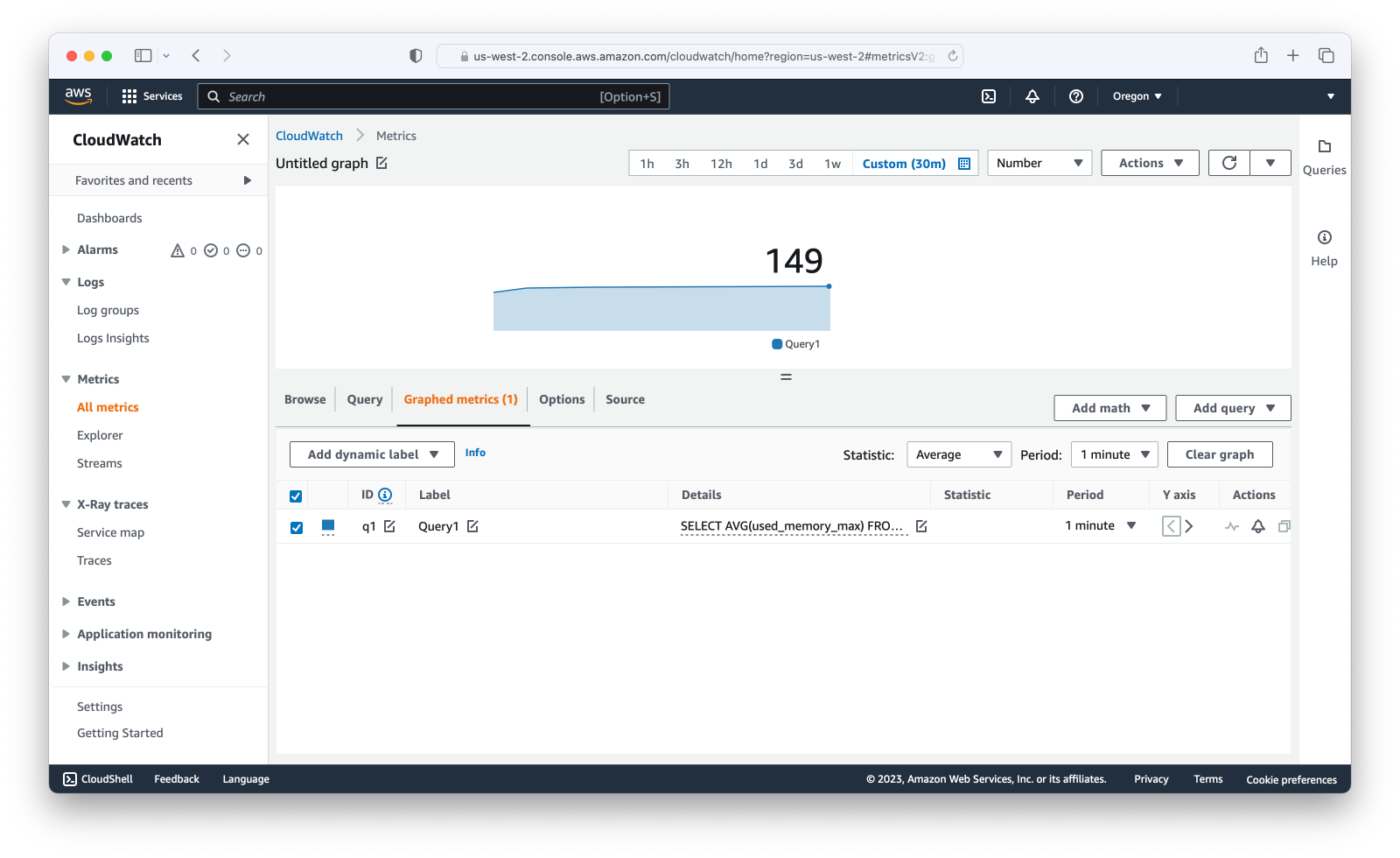1400x858 pixels.
Task: Open the Add dynamic label dropdown
Action: pos(372,454)
